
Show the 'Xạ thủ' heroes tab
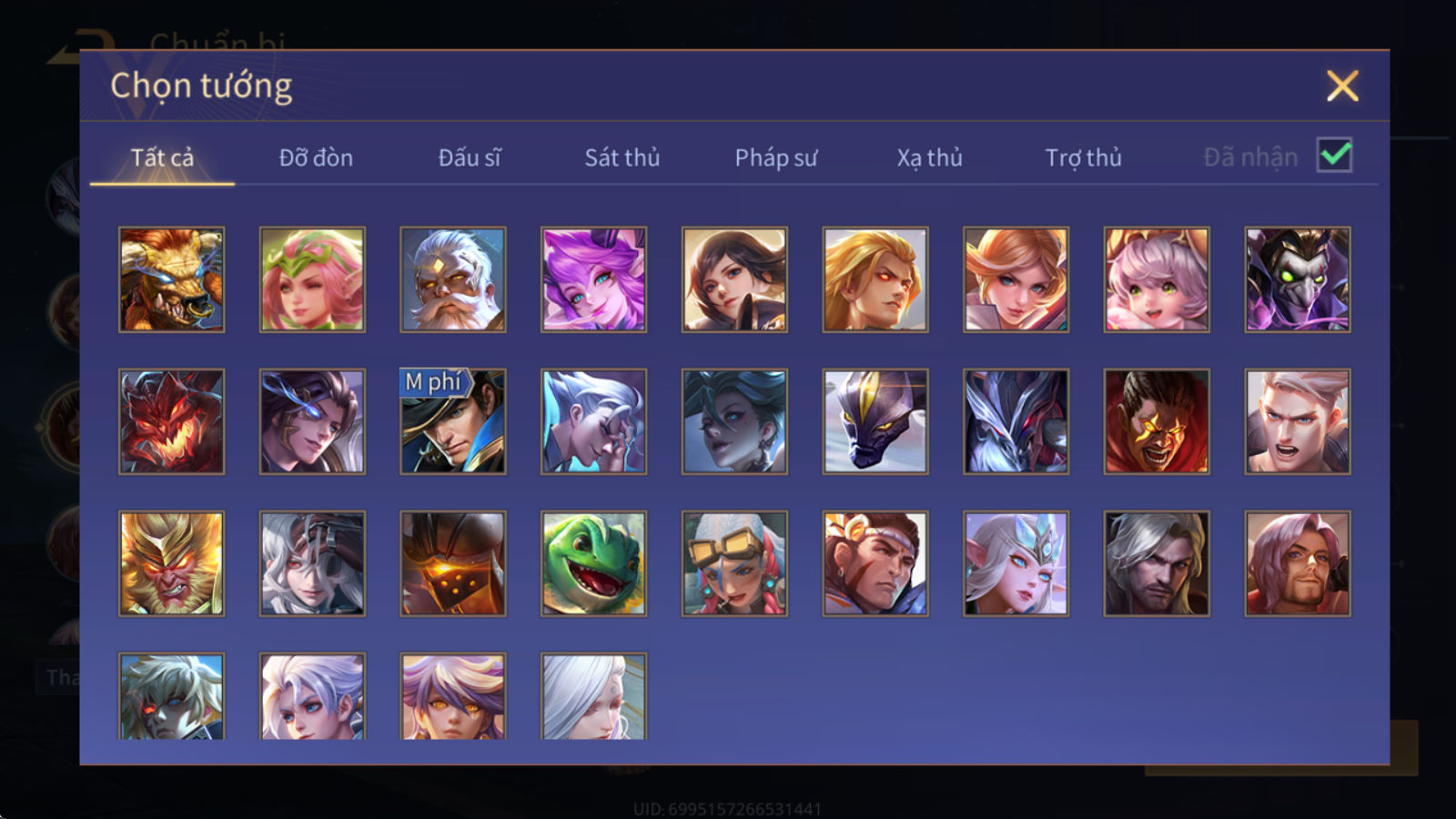pos(929,157)
